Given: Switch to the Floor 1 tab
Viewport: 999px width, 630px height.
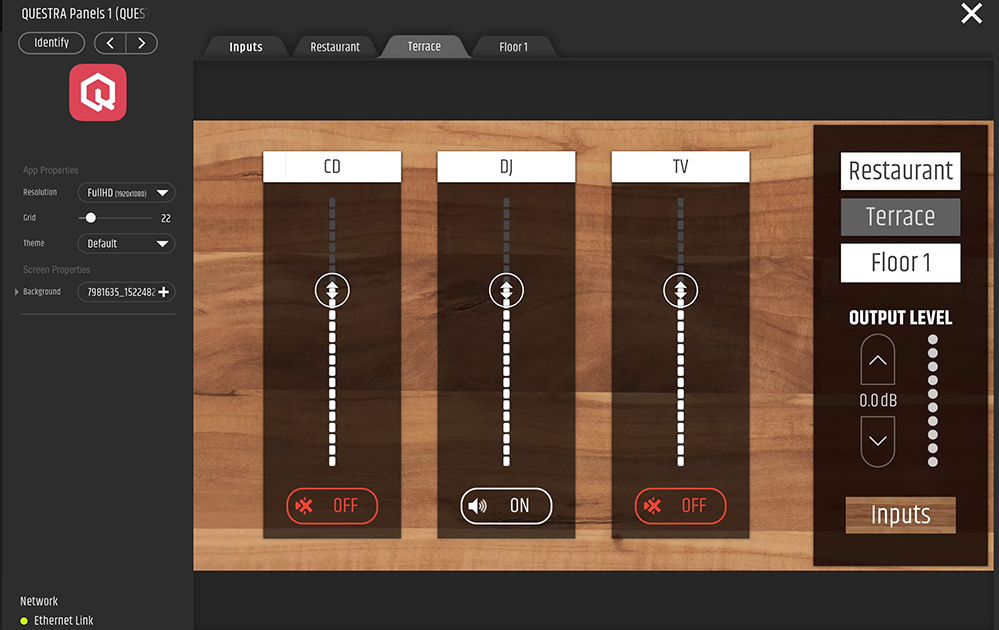Looking at the screenshot, I should pos(513,47).
